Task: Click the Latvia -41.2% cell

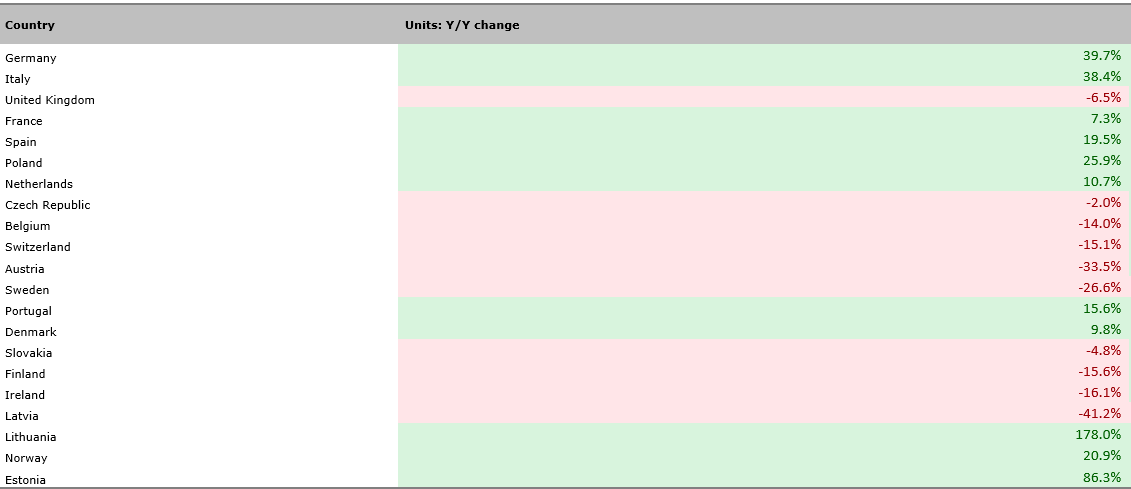Action: coord(1099,414)
